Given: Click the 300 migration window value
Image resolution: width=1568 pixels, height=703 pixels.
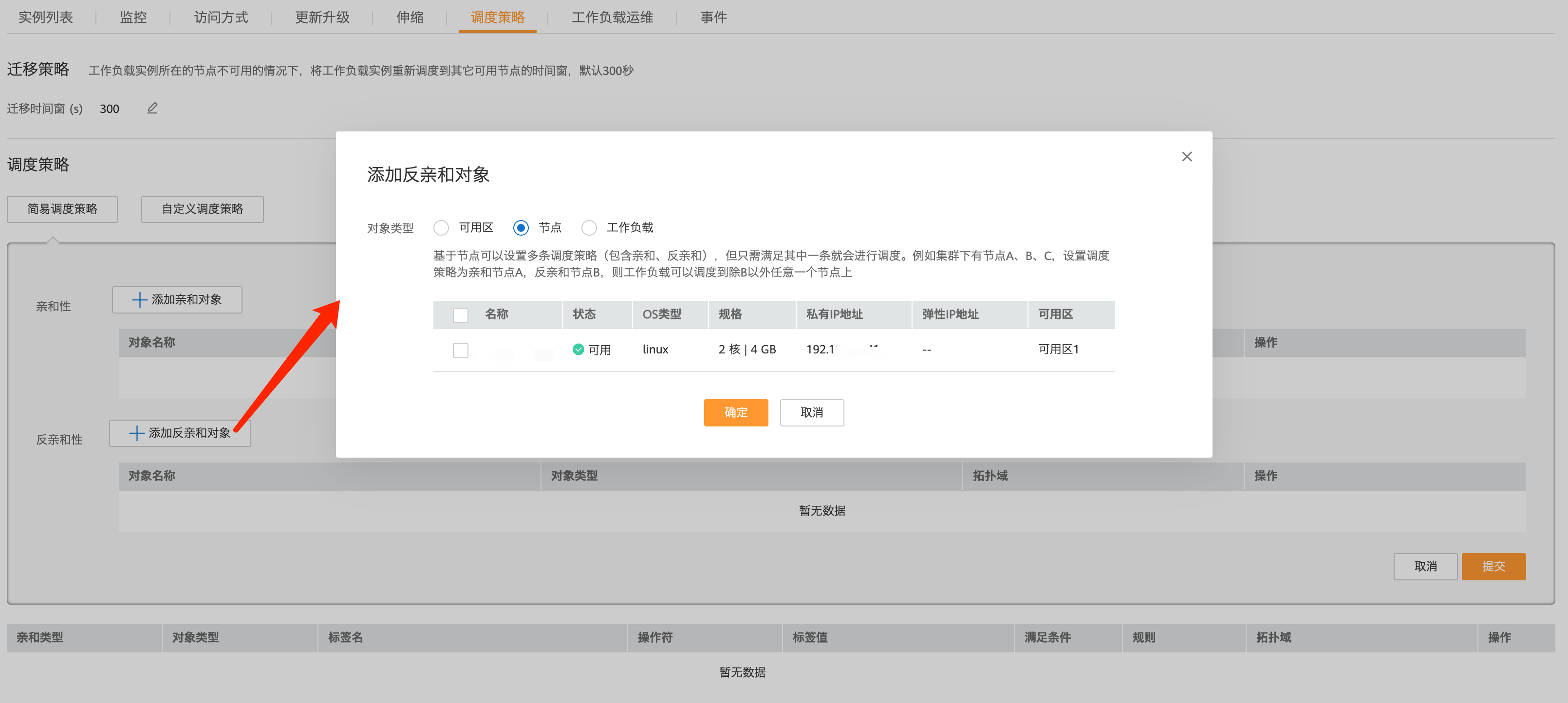Looking at the screenshot, I should [110, 109].
